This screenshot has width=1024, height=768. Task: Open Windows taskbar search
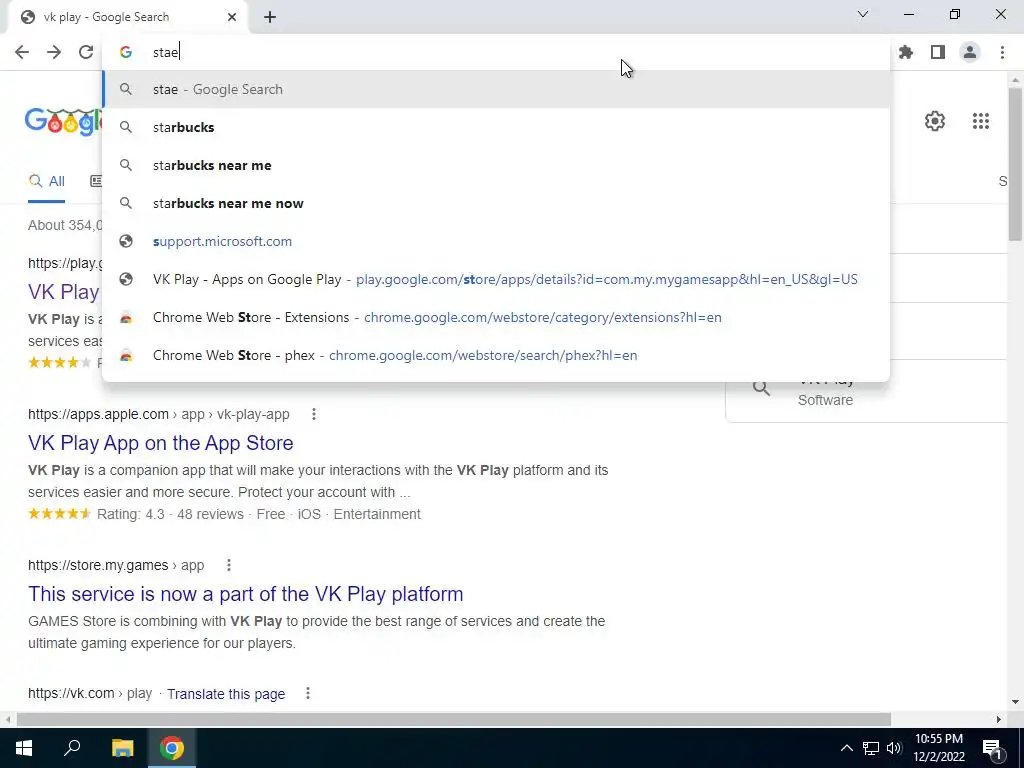click(x=72, y=748)
